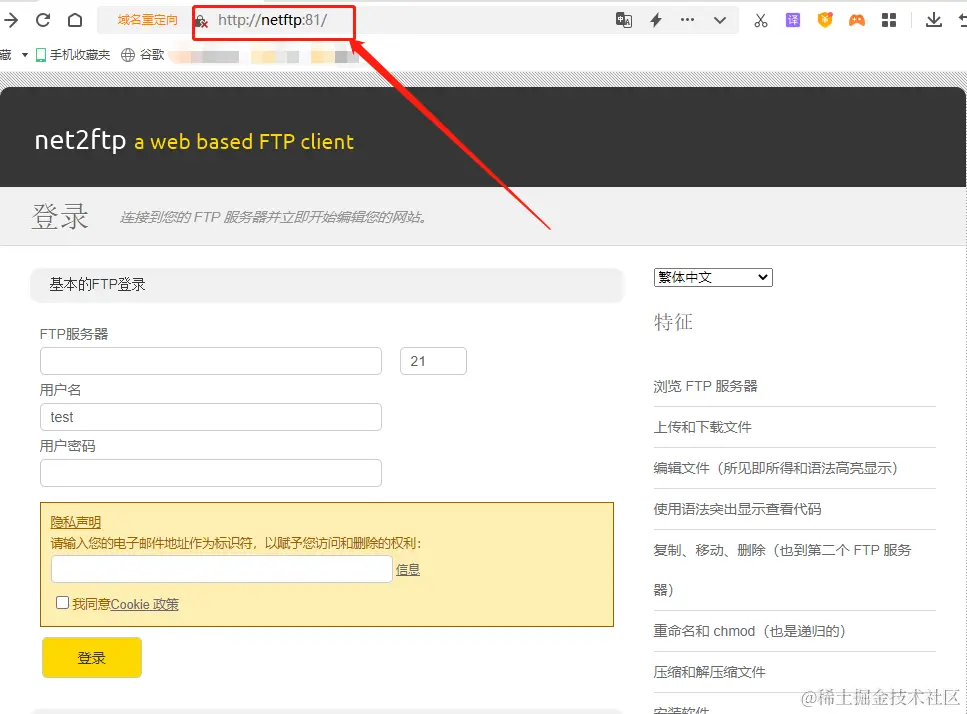Click the 使用语法突出显示查看代码 text
Screen dimensions: 967x714
[738, 509]
